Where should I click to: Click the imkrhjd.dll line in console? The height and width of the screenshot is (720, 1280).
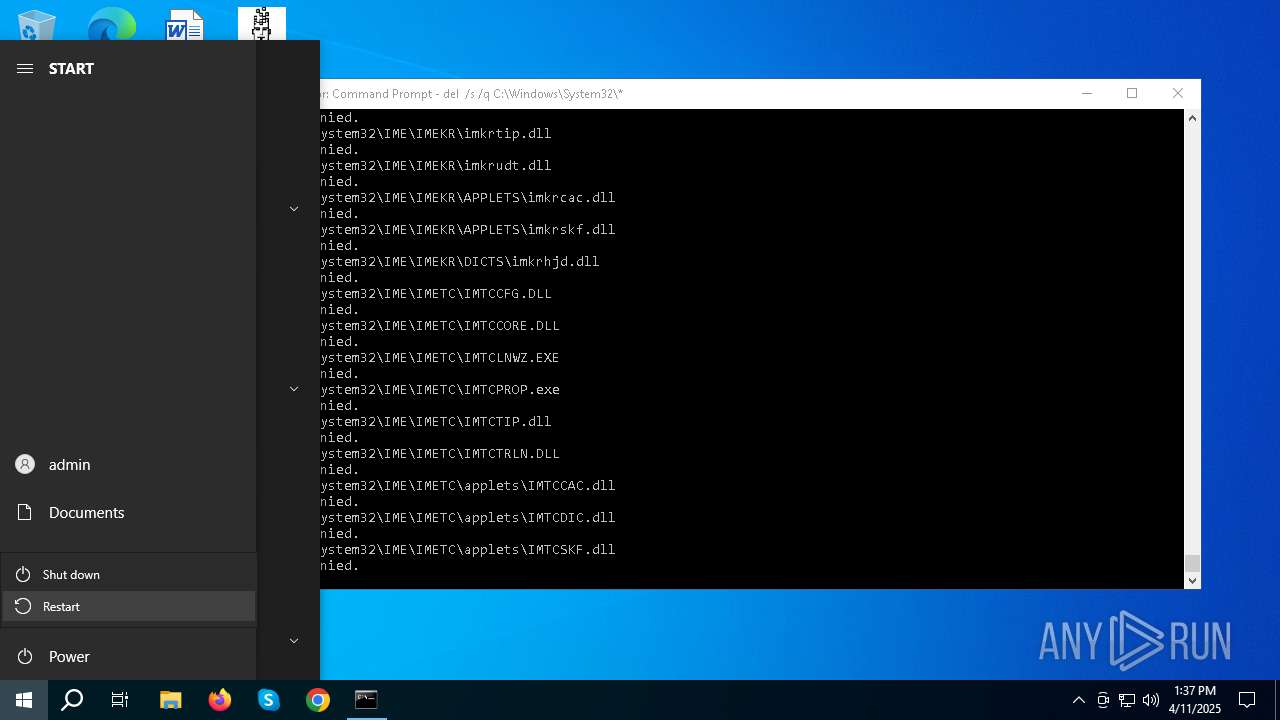pyautogui.click(x=460, y=262)
